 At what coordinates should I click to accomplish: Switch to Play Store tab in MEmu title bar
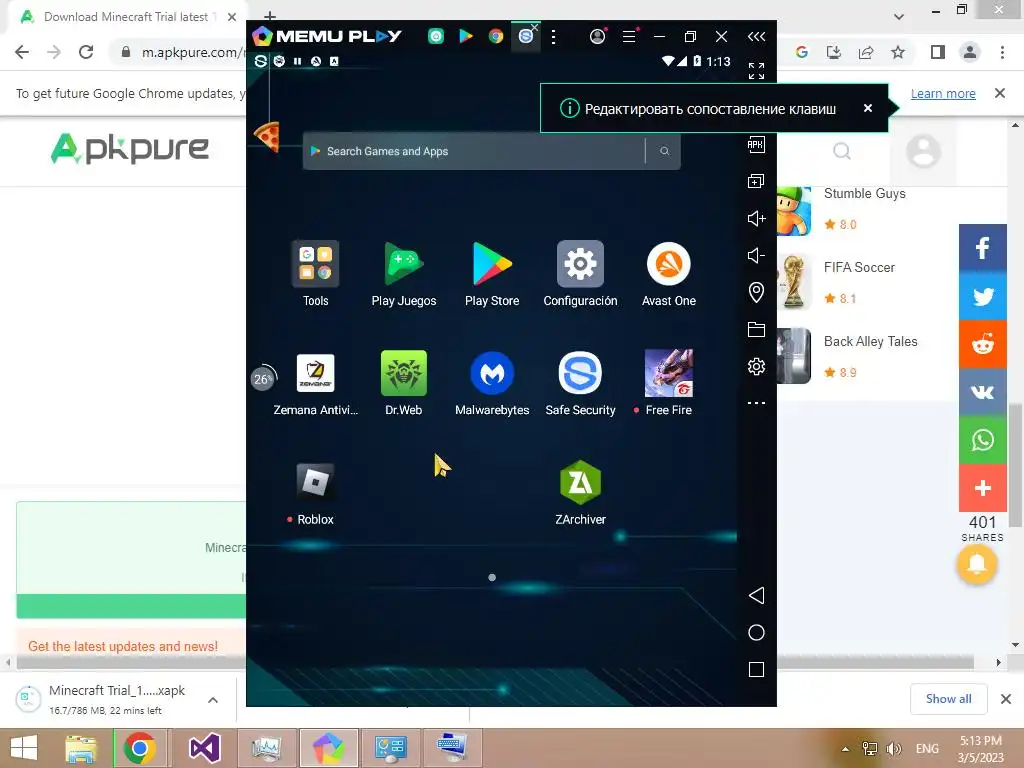[466, 37]
